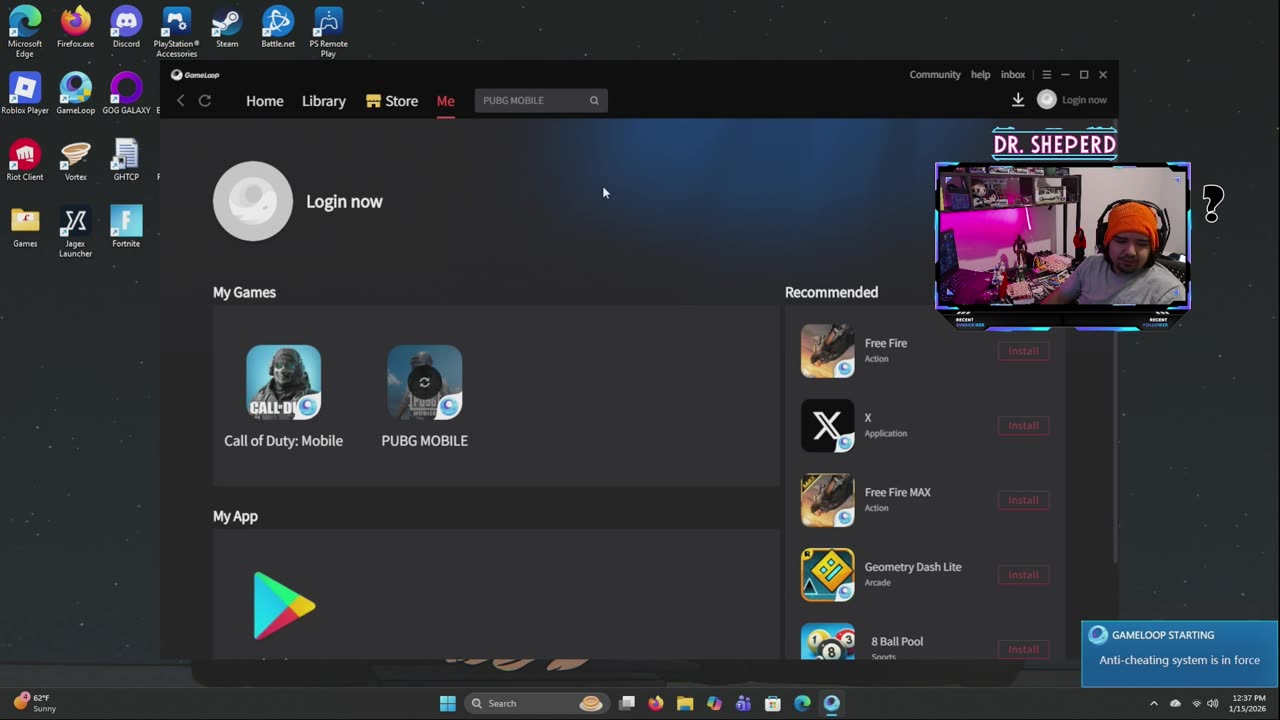1280x720 pixels.
Task: Open the inbox link
Action: tap(1013, 75)
